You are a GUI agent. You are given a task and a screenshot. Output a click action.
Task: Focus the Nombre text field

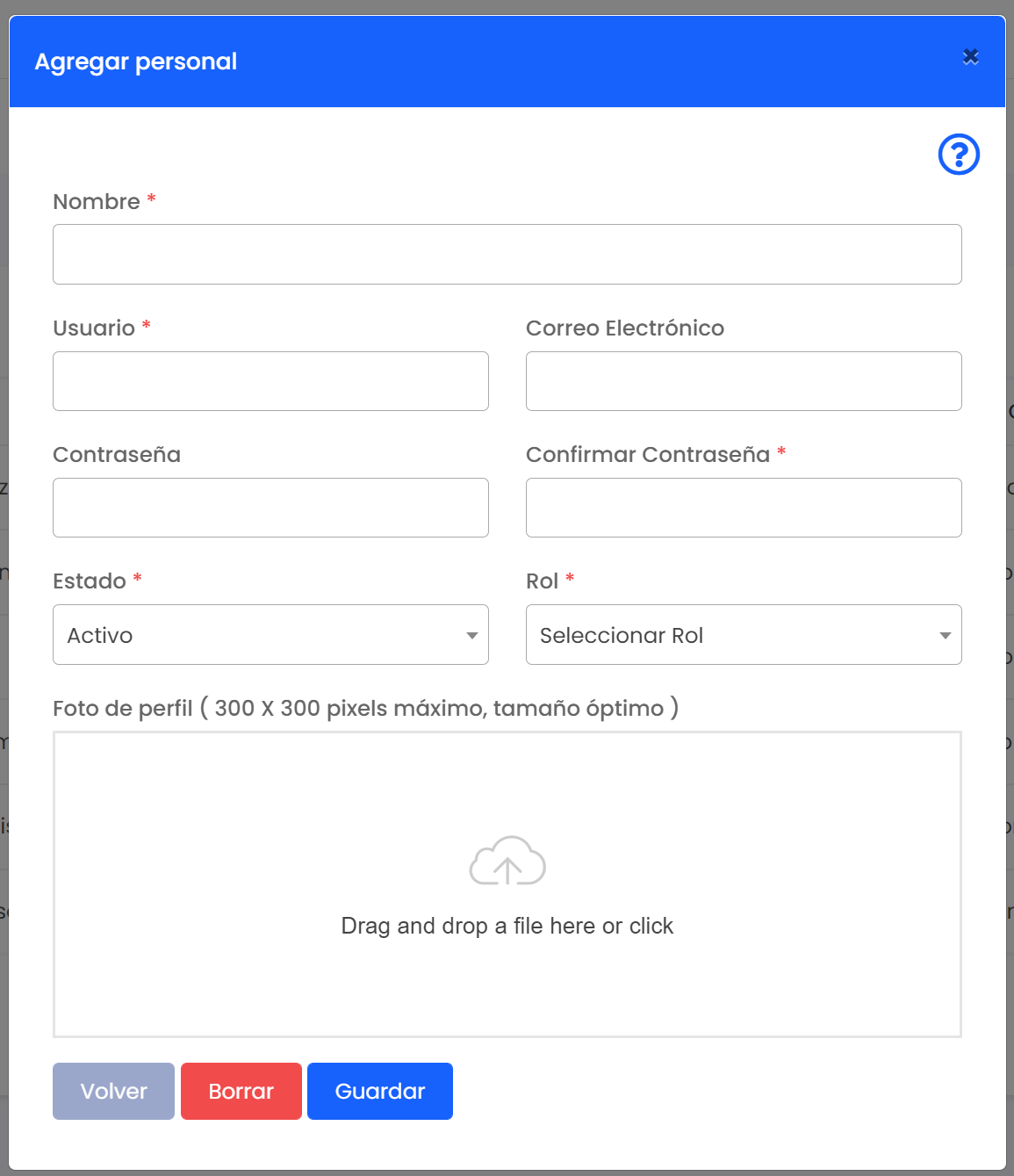pyautogui.click(x=507, y=255)
